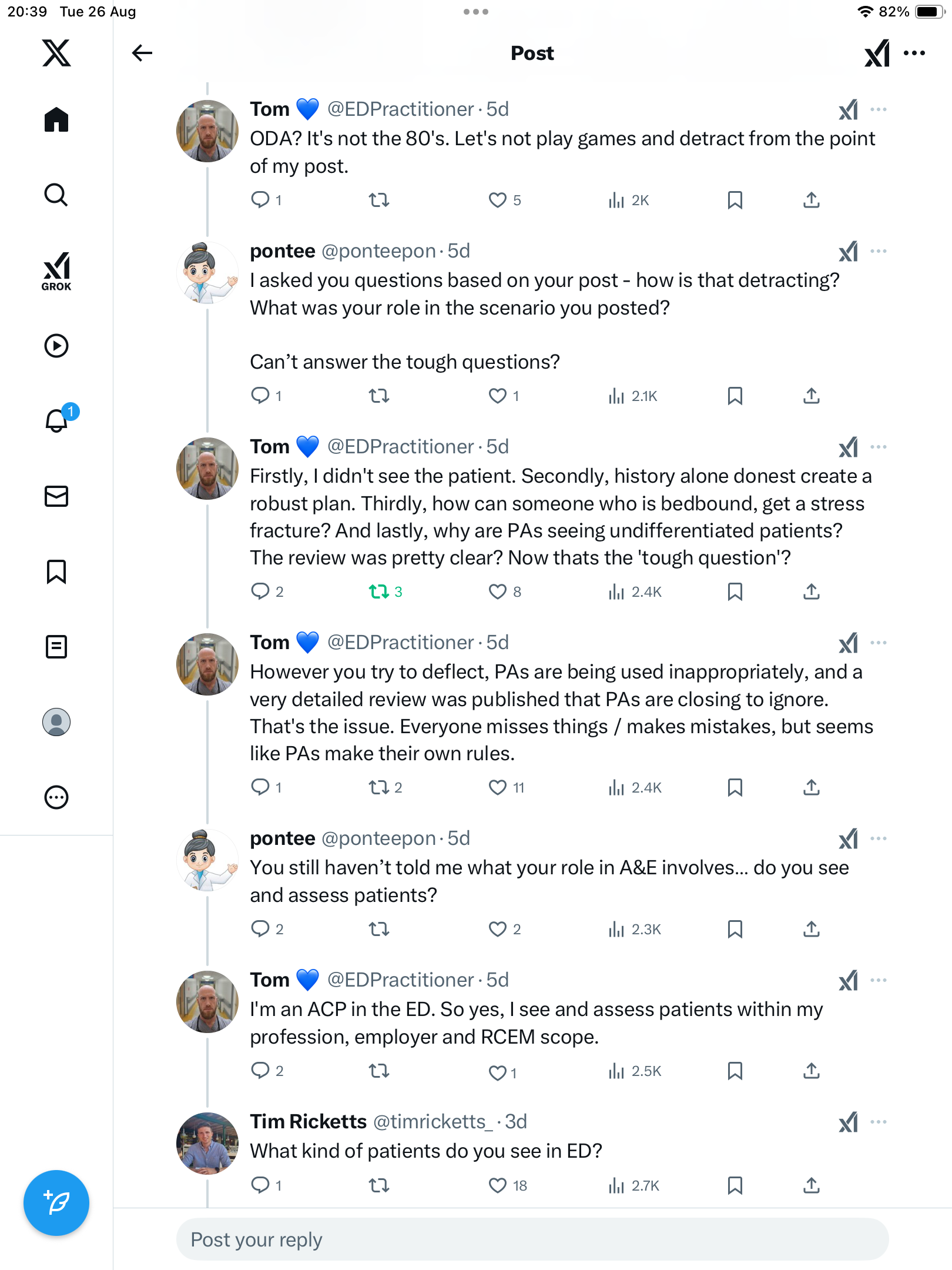This screenshot has height=1270, width=952.
Task: Open Grok from the left sidebar
Action: (56, 271)
